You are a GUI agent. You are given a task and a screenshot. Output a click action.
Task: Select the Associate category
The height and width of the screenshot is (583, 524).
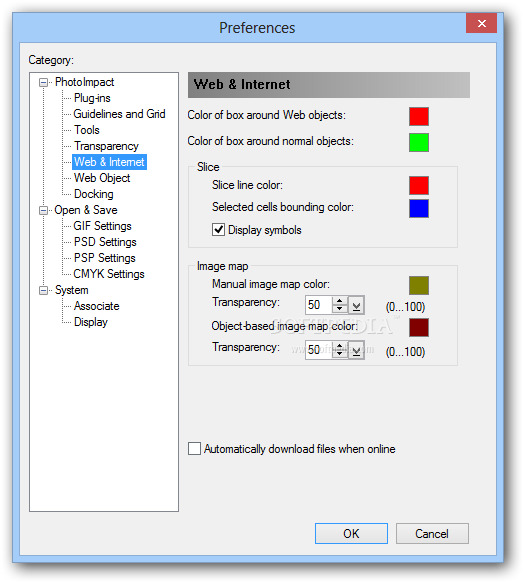pyautogui.click(x=97, y=306)
